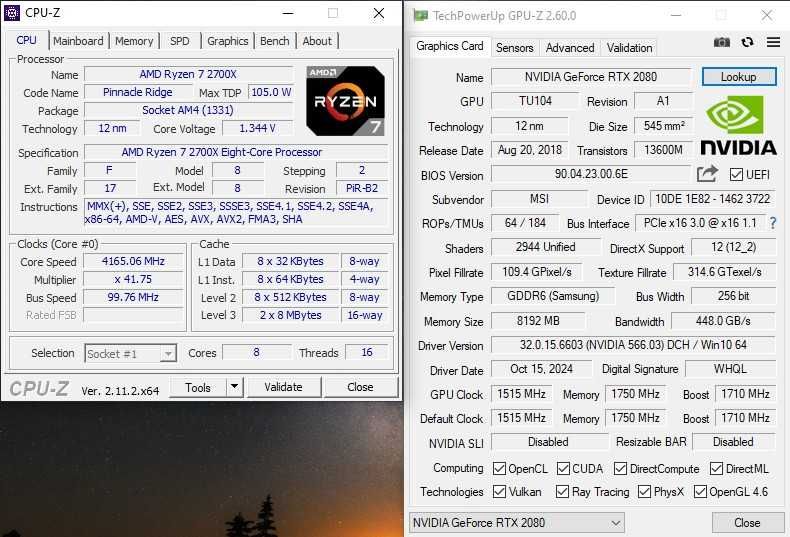Screen dimensions: 790x537
Task: Switch to the Memory tab in CPU-Z
Action: pyautogui.click(x=134, y=41)
